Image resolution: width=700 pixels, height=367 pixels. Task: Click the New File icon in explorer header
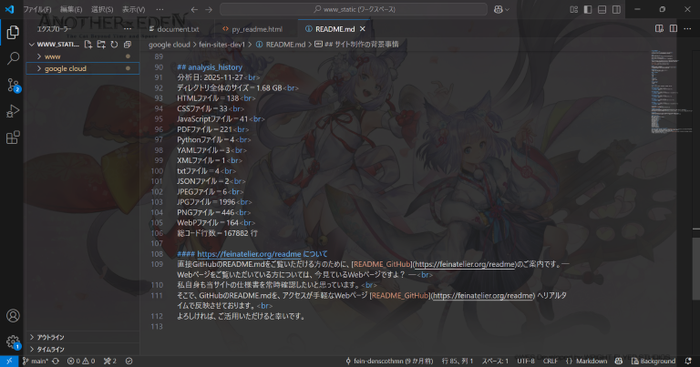[x=88, y=44]
